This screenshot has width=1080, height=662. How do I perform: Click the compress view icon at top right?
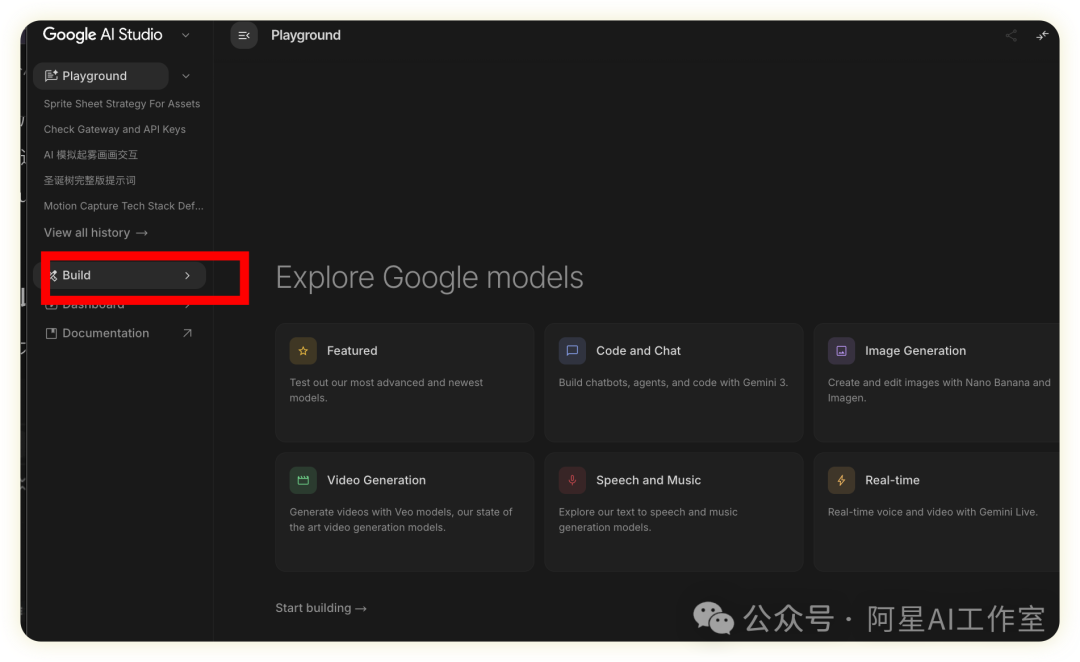[1042, 35]
